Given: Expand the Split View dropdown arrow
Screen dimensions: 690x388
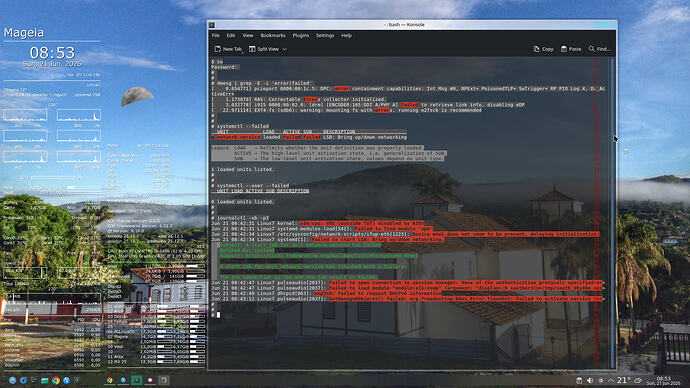Looking at the screenshot, I should click(285, 49).
